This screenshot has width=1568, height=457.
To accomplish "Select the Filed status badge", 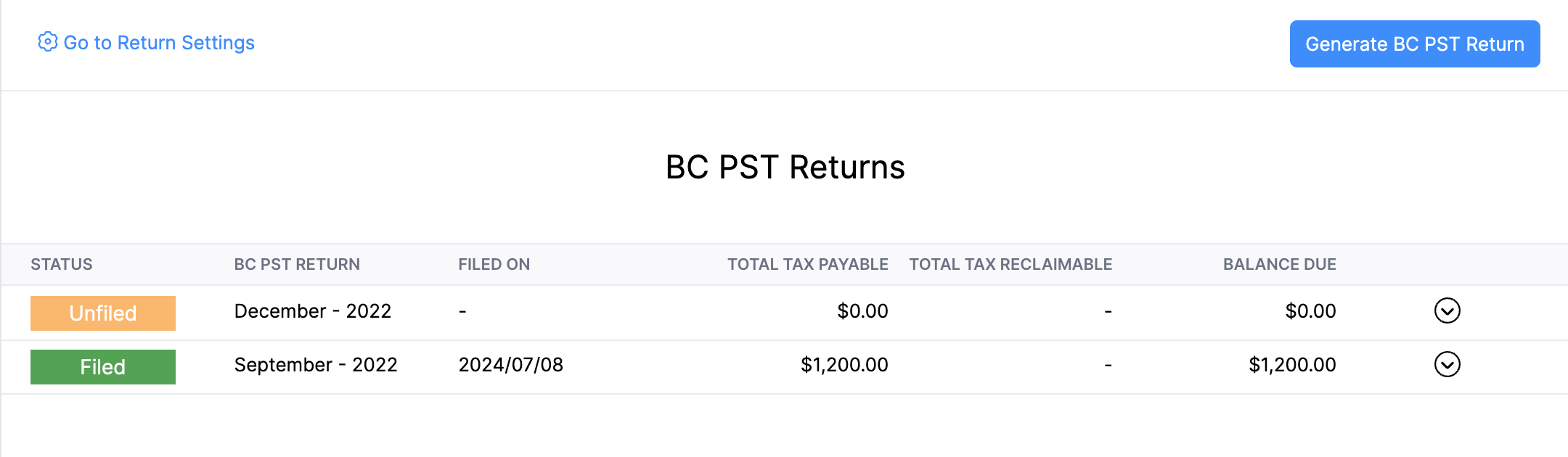I will point(102,366).
